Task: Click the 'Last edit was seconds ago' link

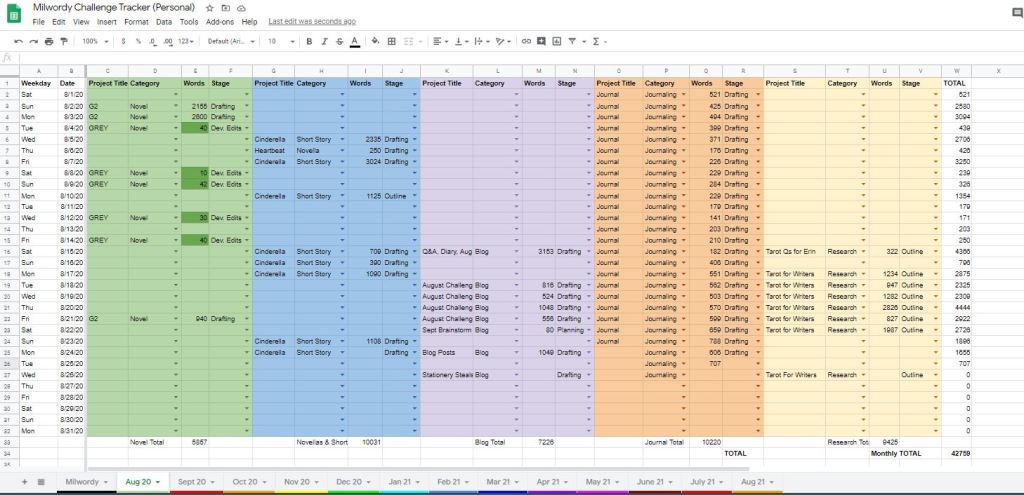Action: (x=312, y=21)
